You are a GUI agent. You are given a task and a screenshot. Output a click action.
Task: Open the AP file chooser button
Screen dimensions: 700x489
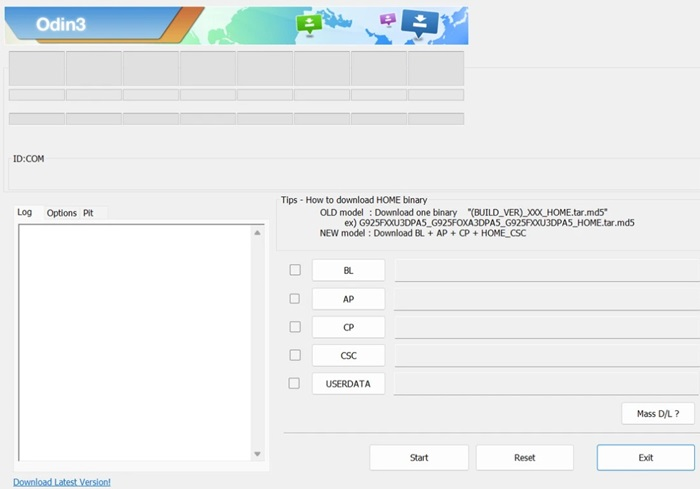348,298
